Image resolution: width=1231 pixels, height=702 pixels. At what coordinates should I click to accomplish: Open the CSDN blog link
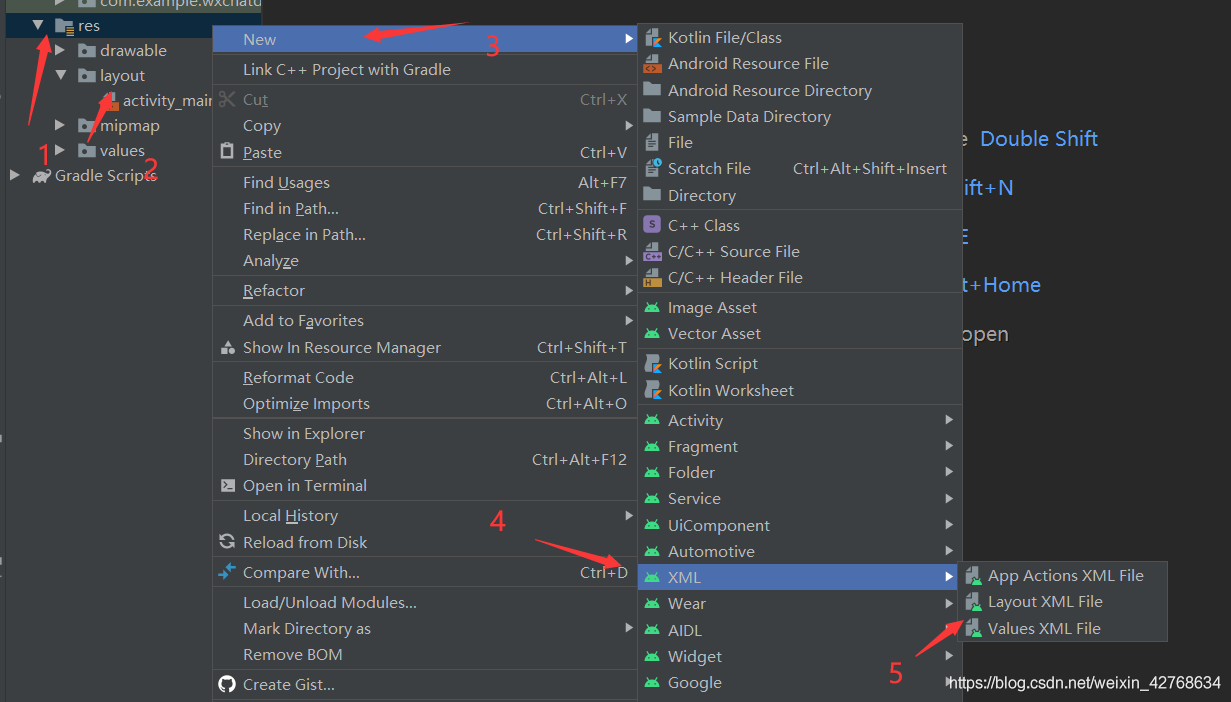pyautogui.click(x=1084, y=683)
